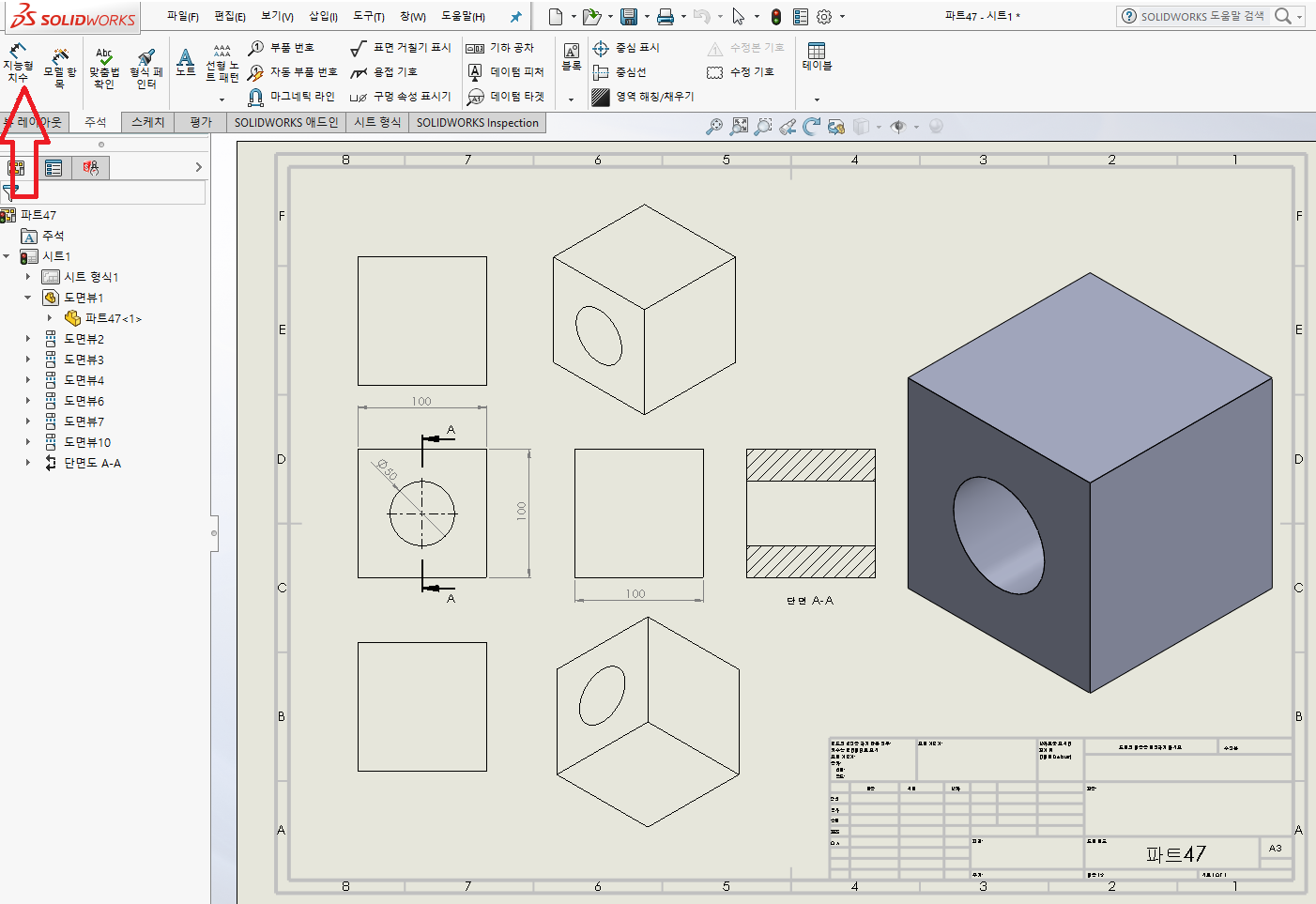Expand the 파트47<1> tree node

point(50,318)
